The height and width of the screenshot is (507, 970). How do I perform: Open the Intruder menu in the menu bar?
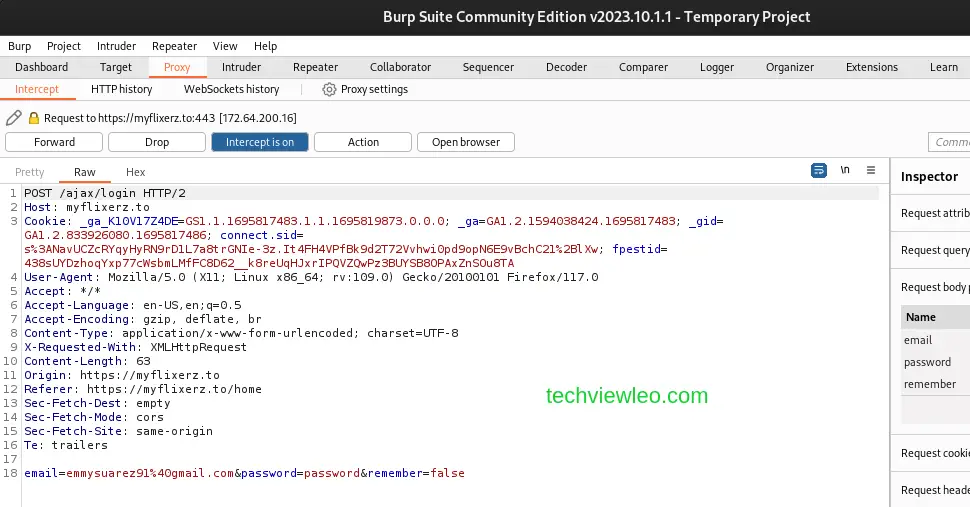[116, 46]
